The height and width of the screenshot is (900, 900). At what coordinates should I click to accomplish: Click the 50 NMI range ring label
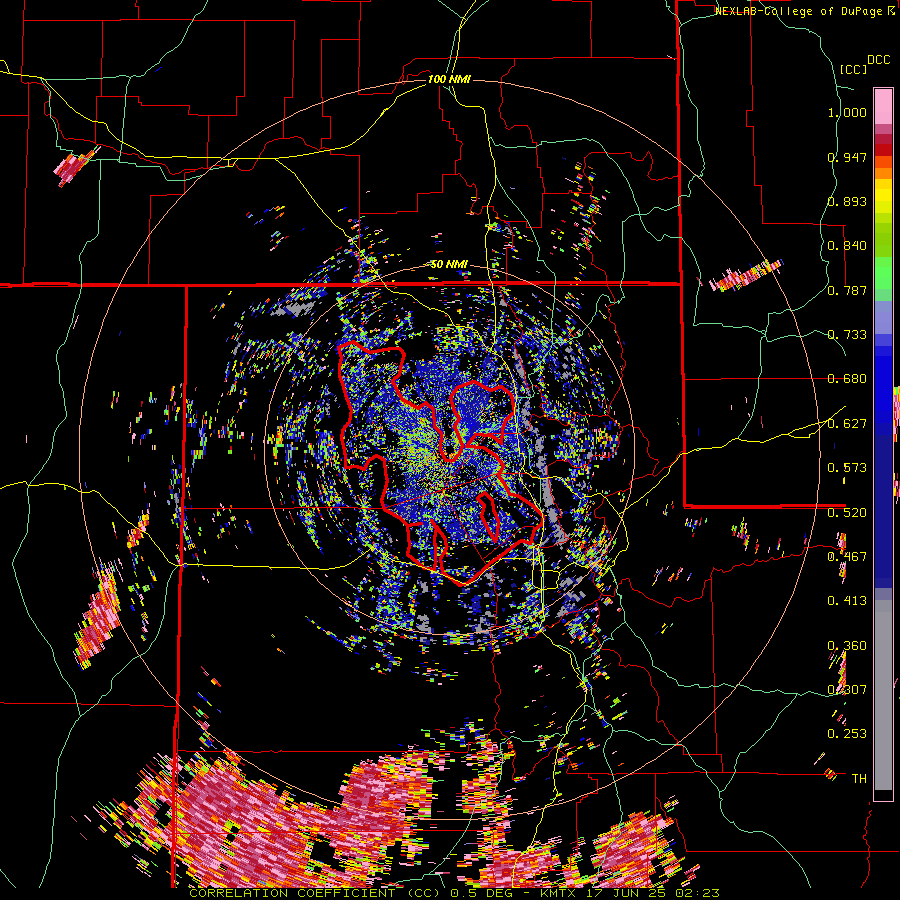click(449, 264)
